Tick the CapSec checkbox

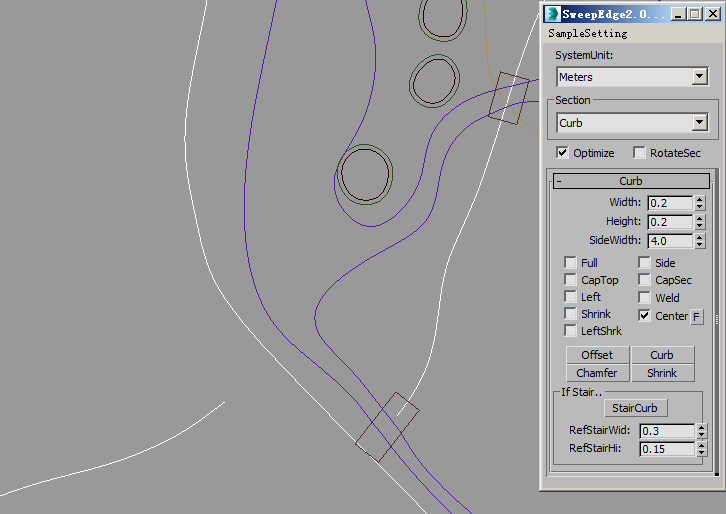[644, 280]
